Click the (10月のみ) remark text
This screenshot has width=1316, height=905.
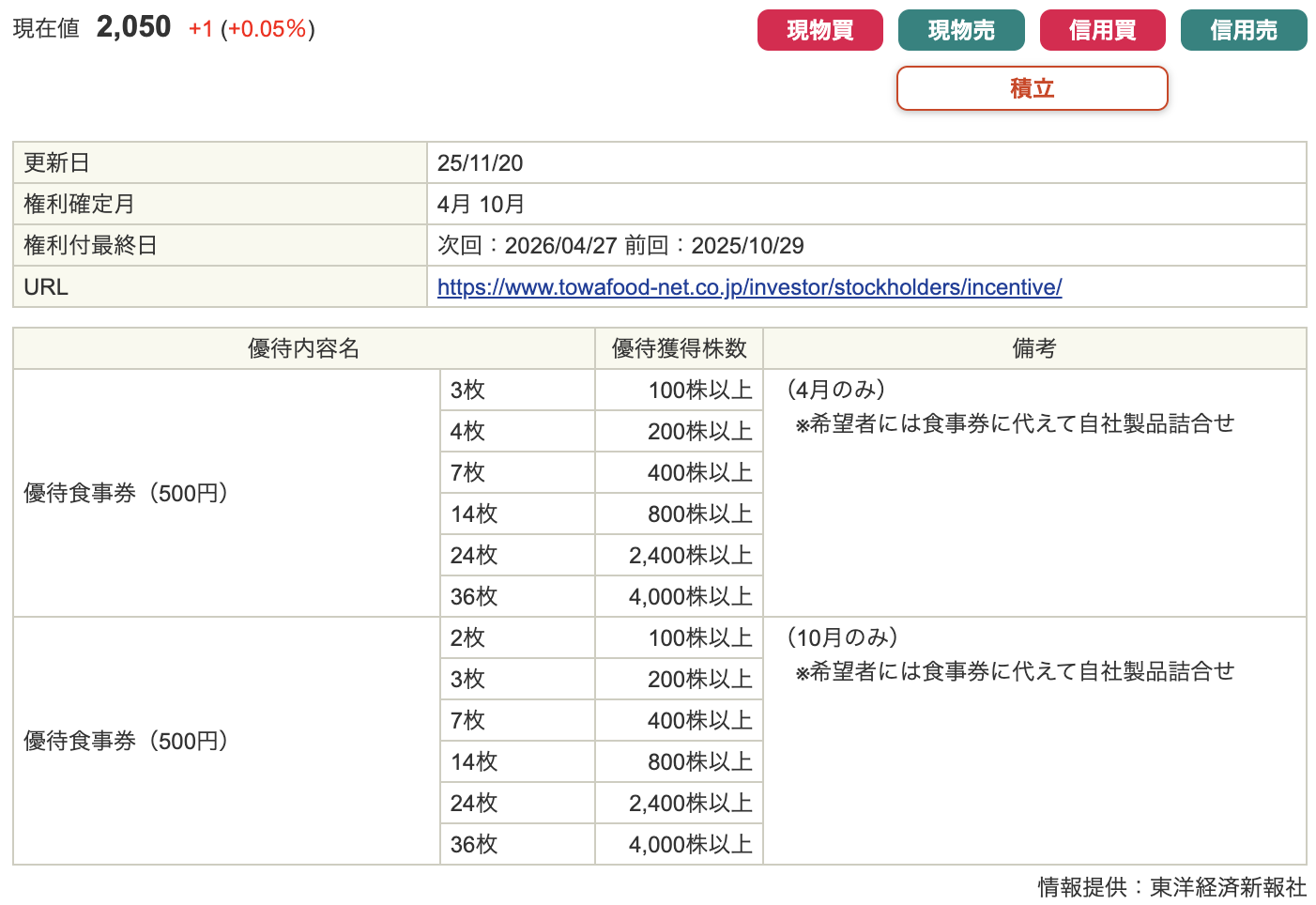point(842,637)
